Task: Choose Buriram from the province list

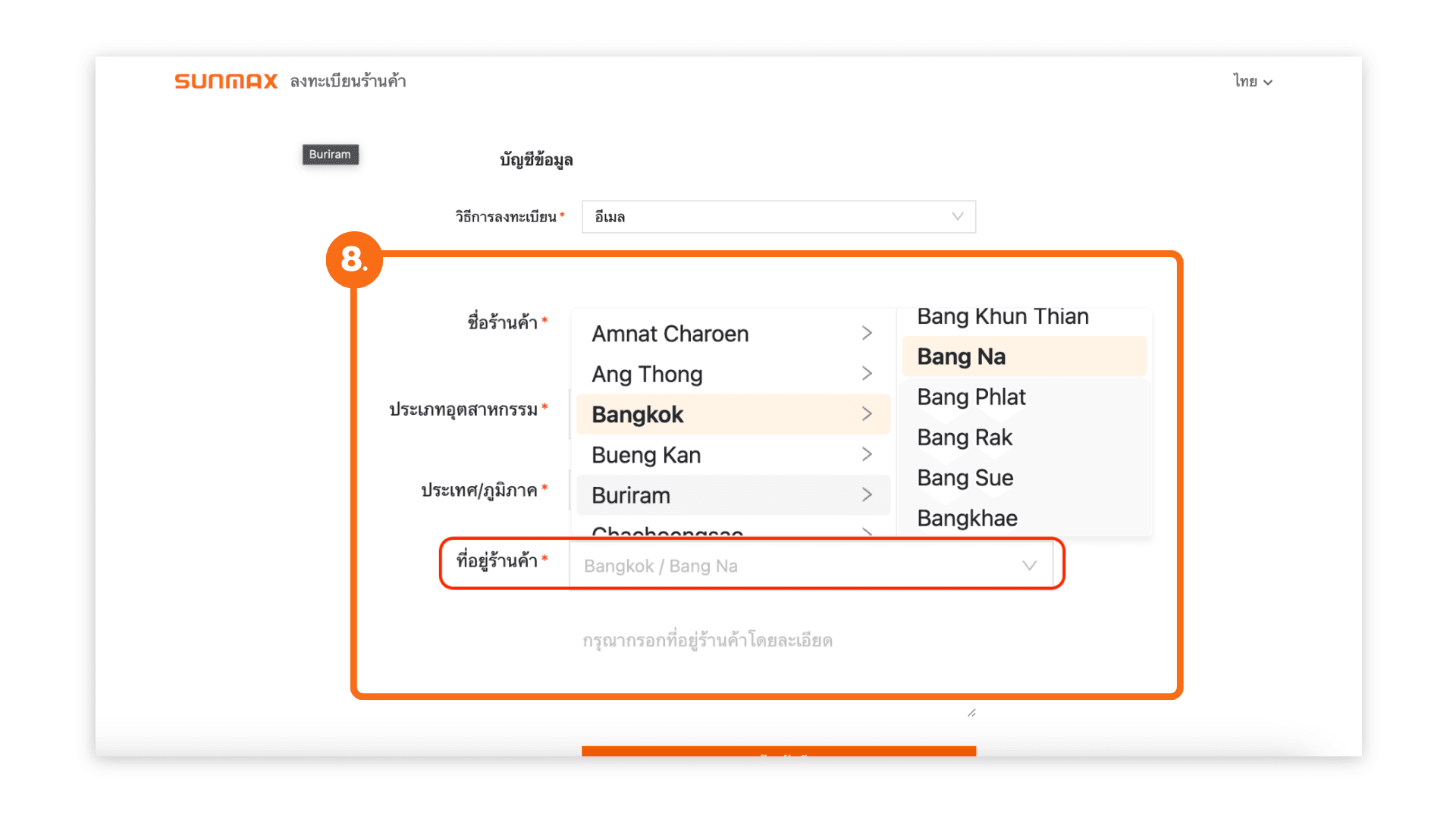Action: click(631, 495)
